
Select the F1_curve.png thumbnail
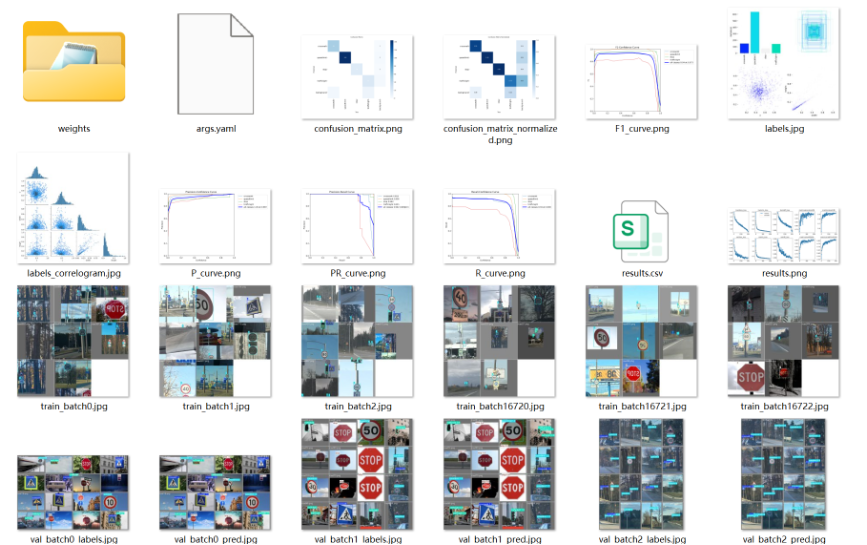641,82
